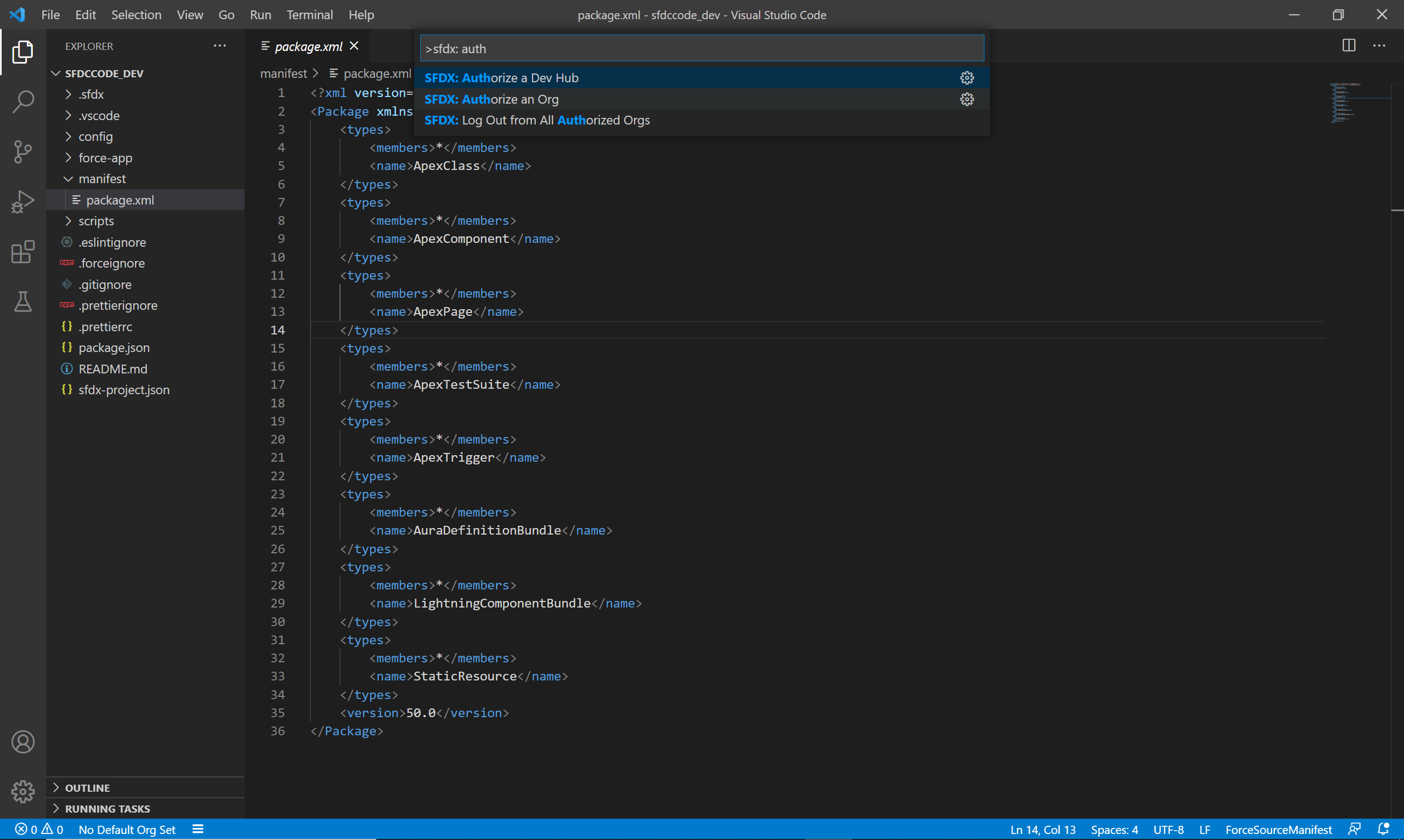This screenshot has height=840, width=1404.
Task: Expand the RUNNING TASKS section
Action: (x=107, y=808)
